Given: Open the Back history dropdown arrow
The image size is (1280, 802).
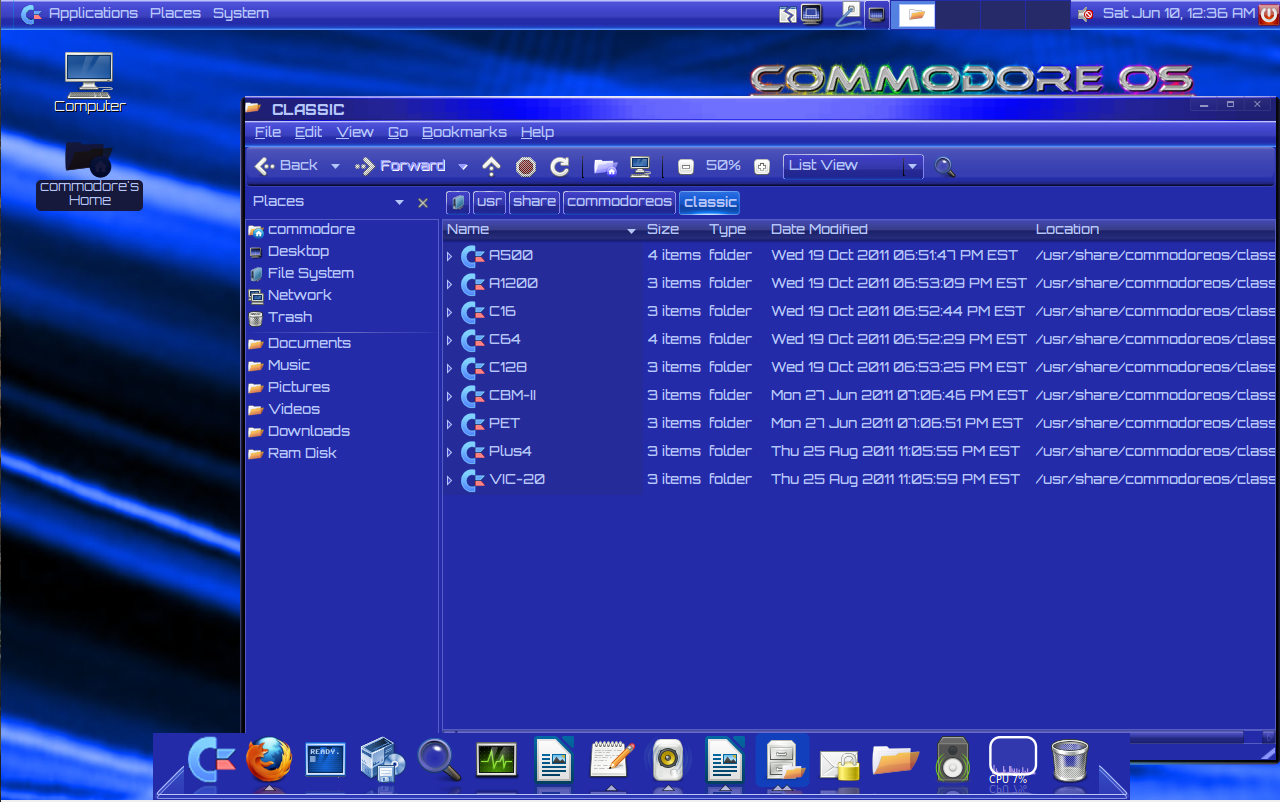Looking at the screenshot, I should coord(335,167).
